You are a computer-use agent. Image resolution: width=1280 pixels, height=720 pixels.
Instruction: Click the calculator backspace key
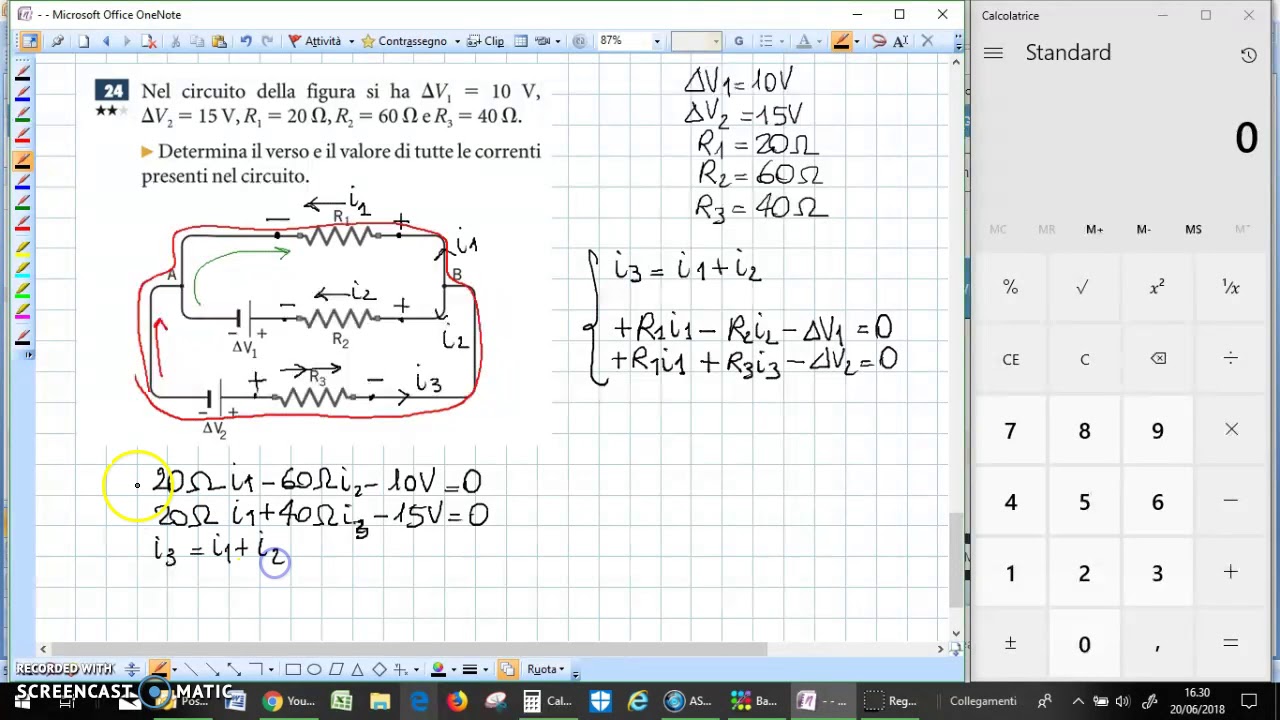1158,359
